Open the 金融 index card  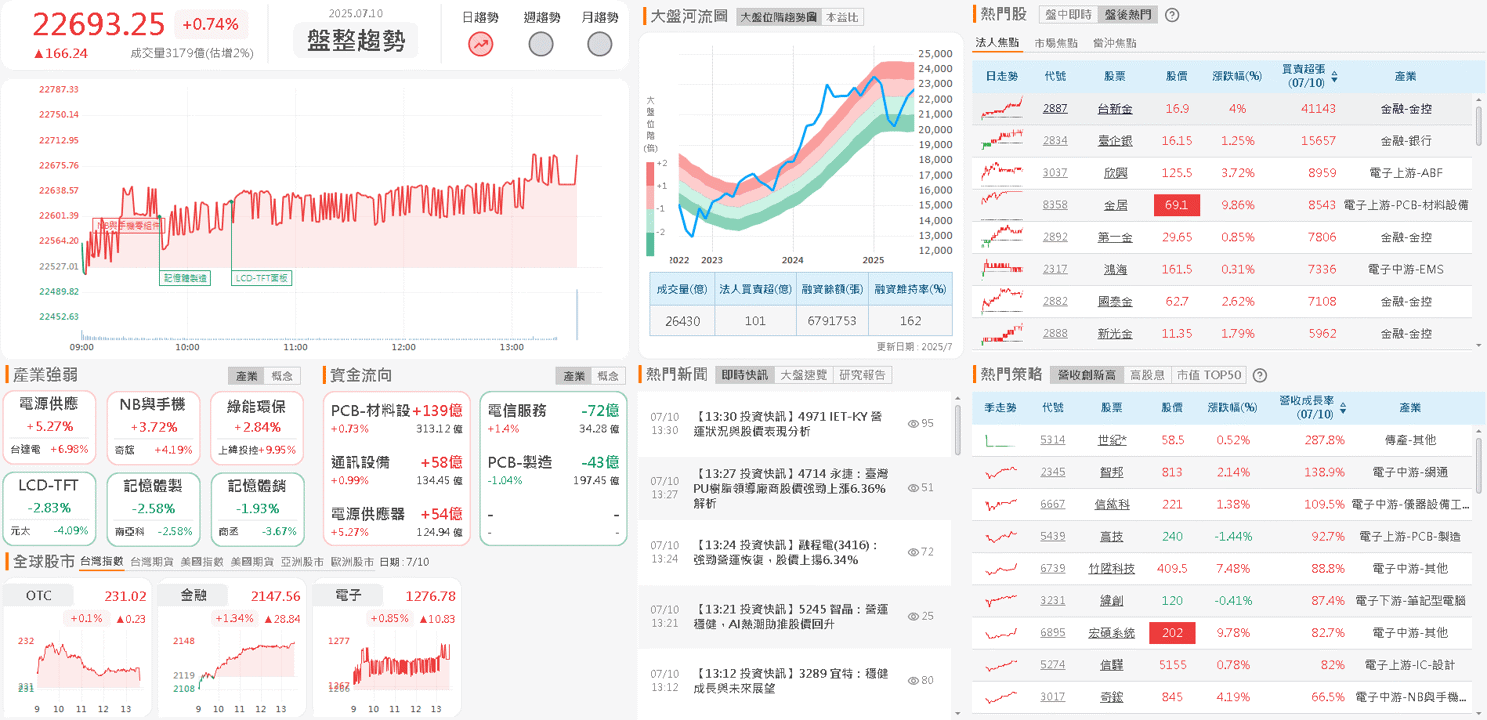pyautogui.click(x=231, y=647)
